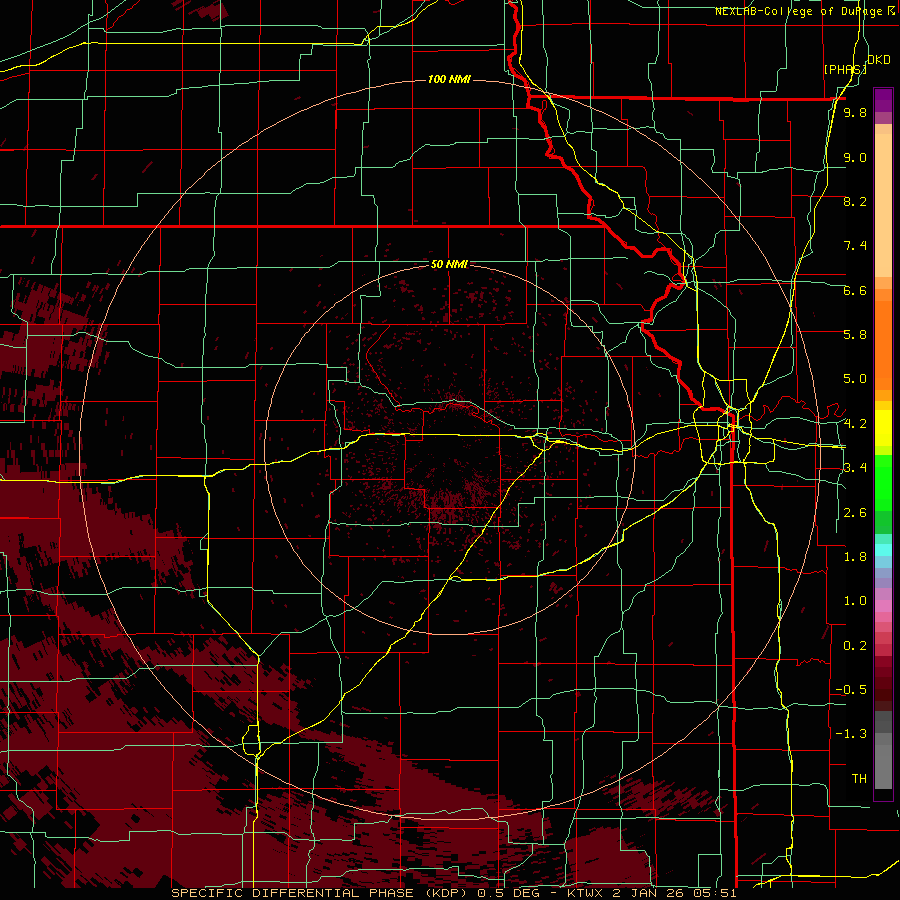Click the -0.5 legend label
This screenshot has height=900, width=900.
click(x=851, y=690)
